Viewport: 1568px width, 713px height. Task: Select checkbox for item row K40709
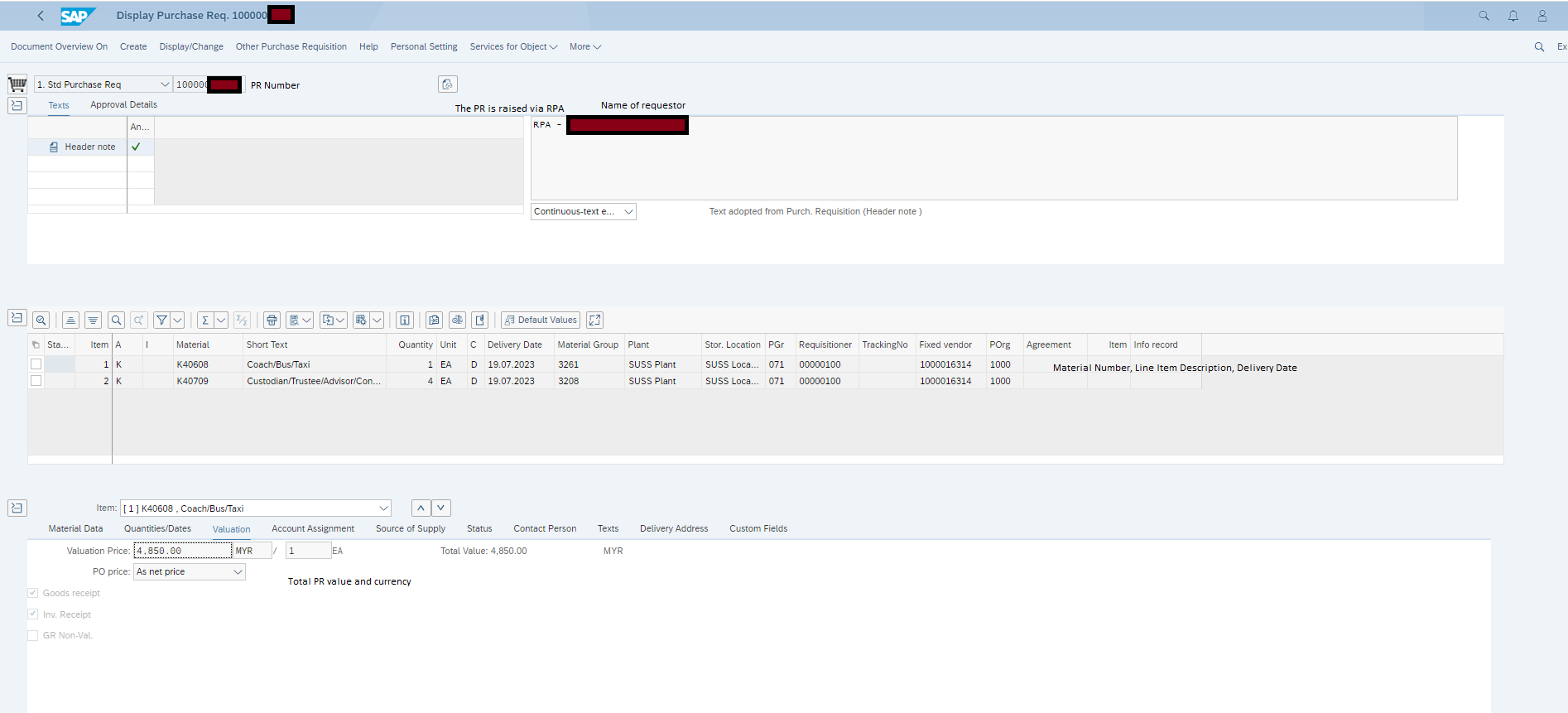[36, 381]
